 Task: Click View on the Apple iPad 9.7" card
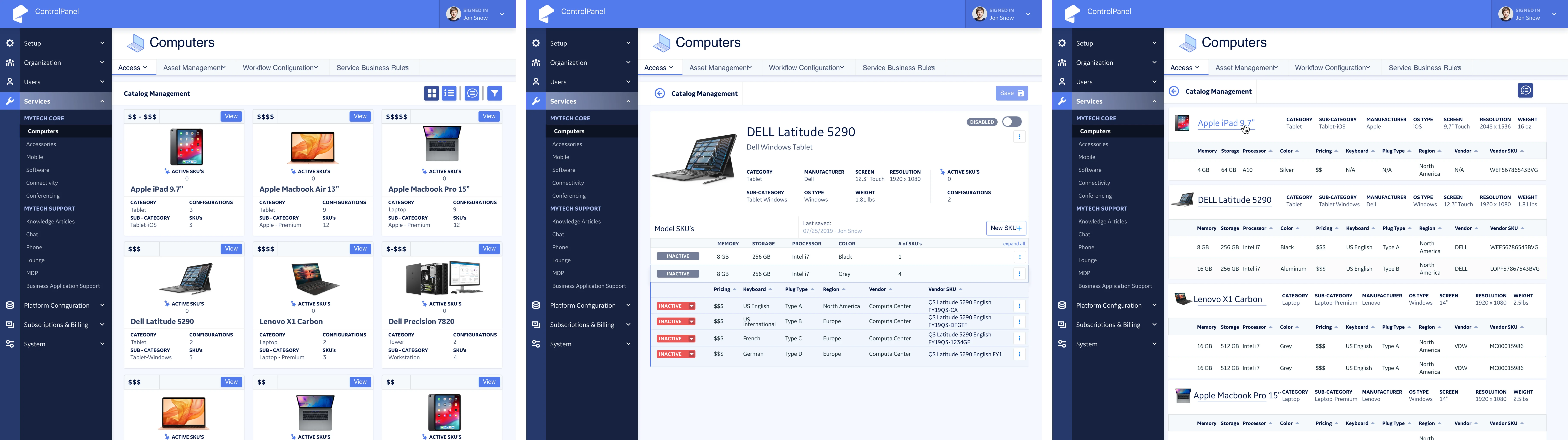tap(231, 116)
